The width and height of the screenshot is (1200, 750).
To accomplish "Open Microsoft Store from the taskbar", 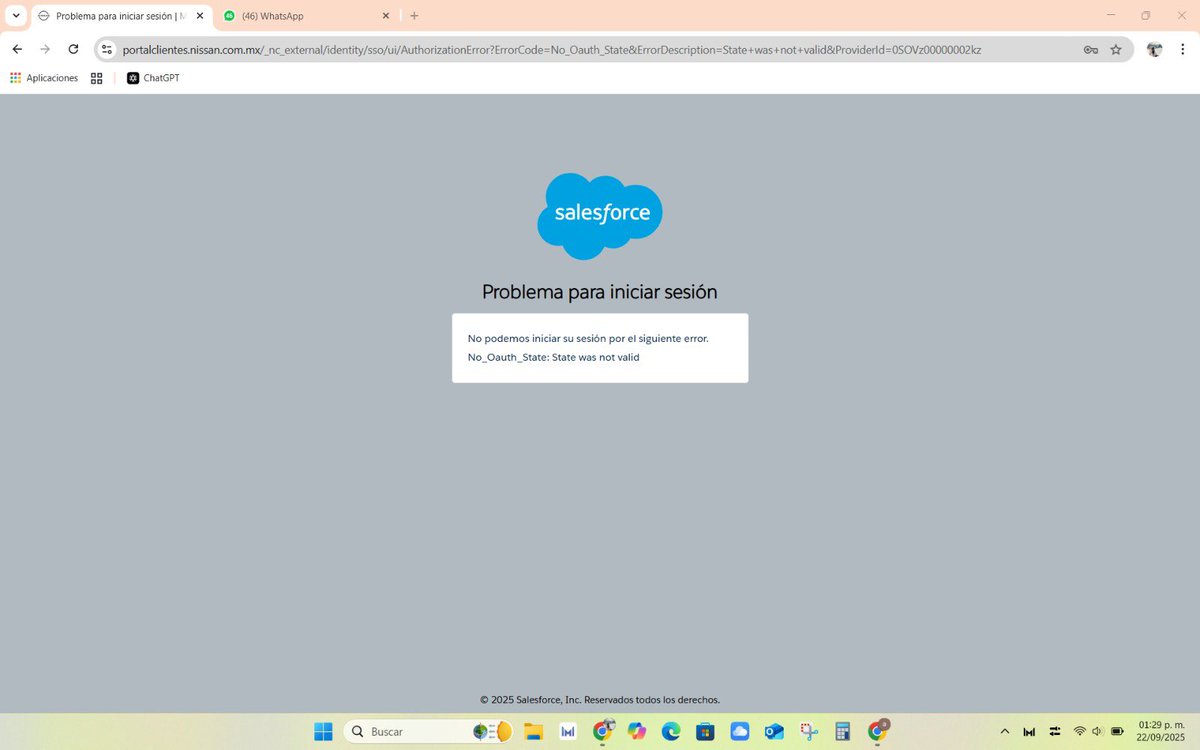I will [705, 732].
